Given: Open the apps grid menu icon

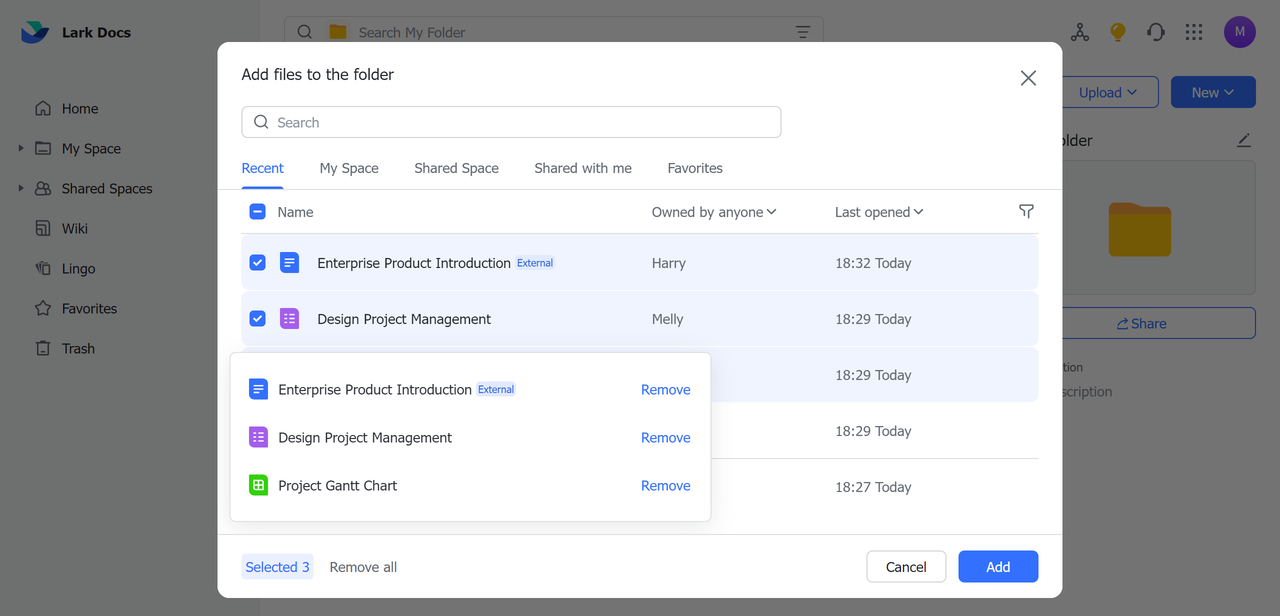Looking at the screenshot, I should click(1194, 32).
